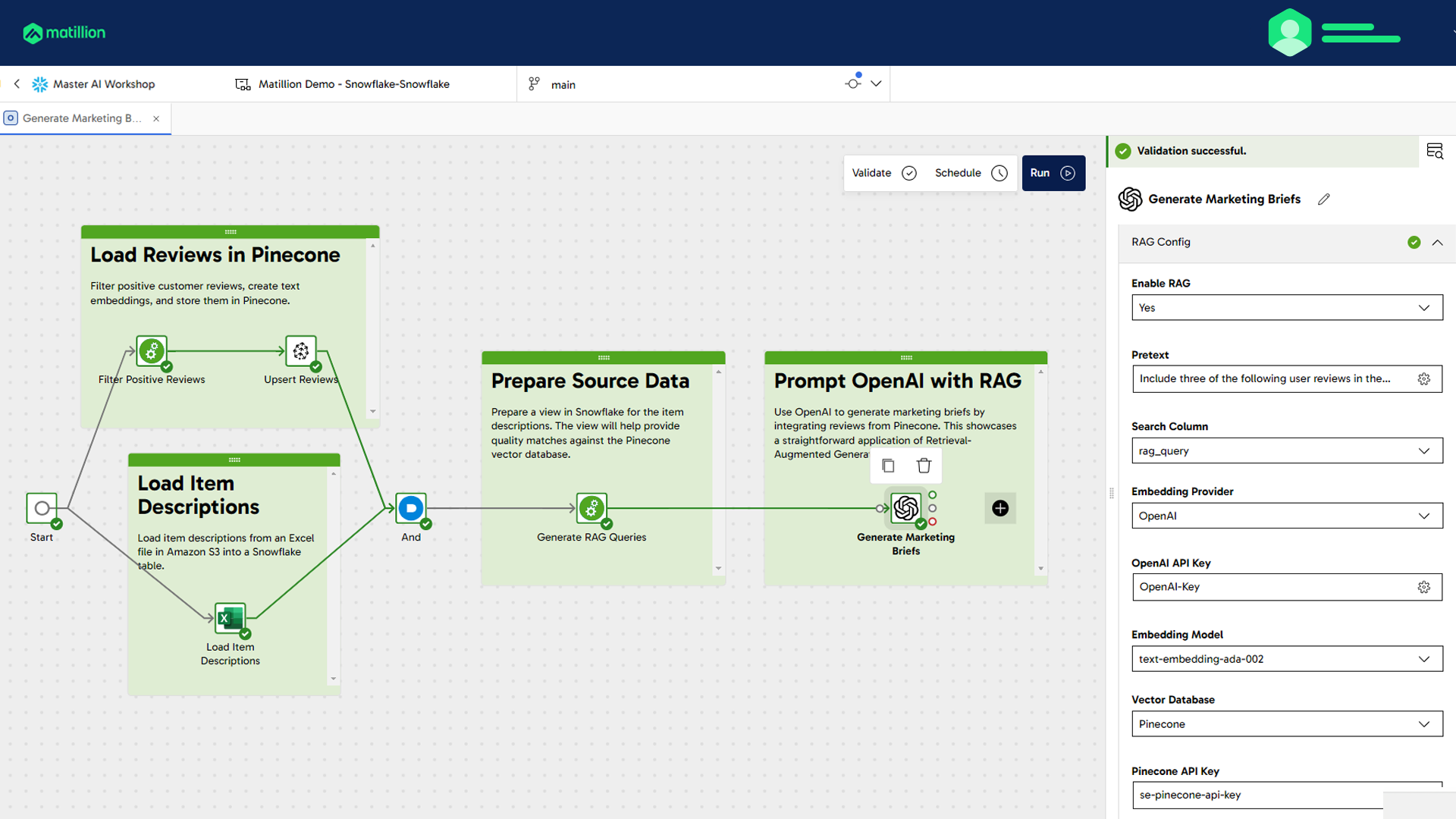Click the Run button
Image resolution: width=1456 pixels, height=819 pixels.
click(1053, 173)
